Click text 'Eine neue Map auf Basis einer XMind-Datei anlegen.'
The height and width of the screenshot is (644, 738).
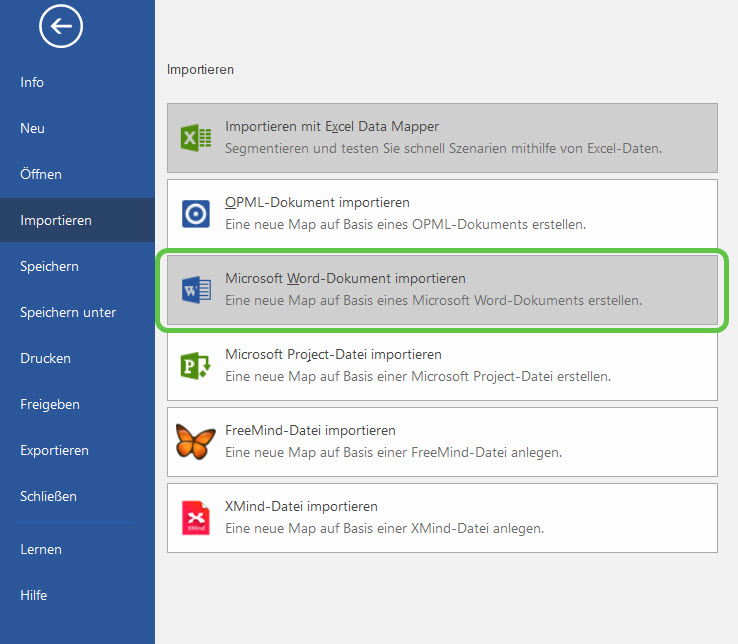[385, 529]
